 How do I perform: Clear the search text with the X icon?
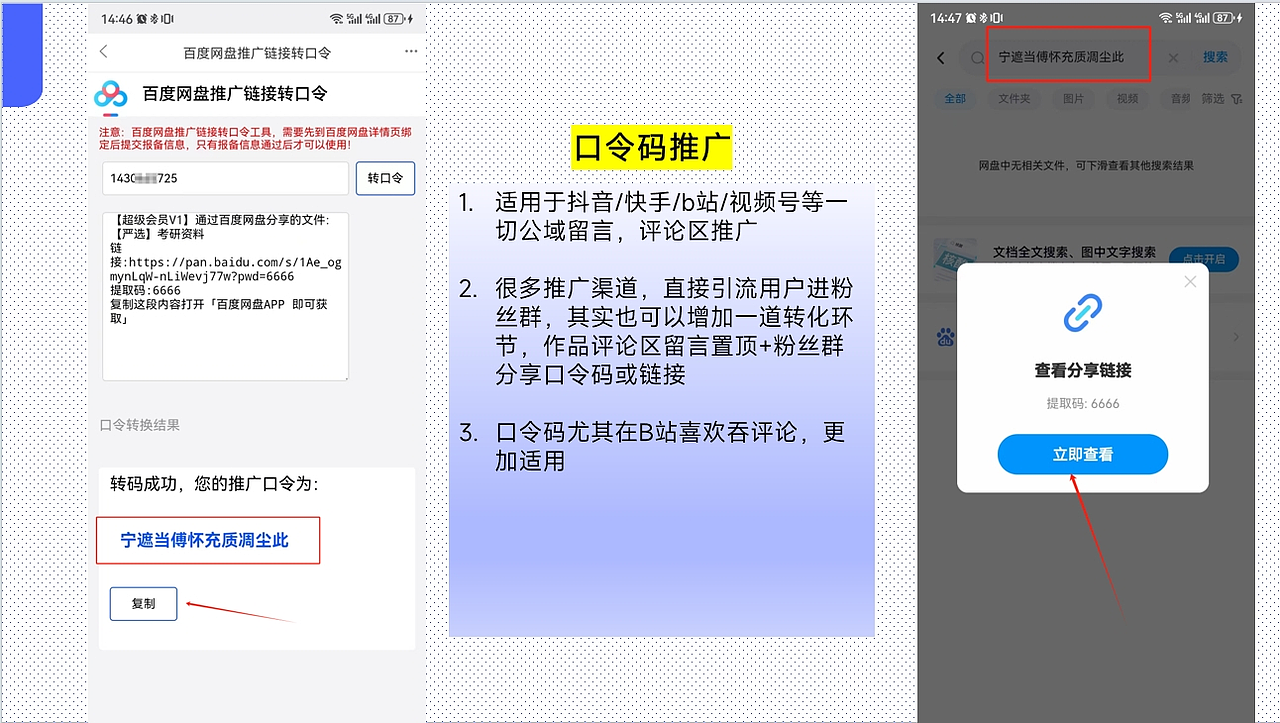click(1173, 58)
